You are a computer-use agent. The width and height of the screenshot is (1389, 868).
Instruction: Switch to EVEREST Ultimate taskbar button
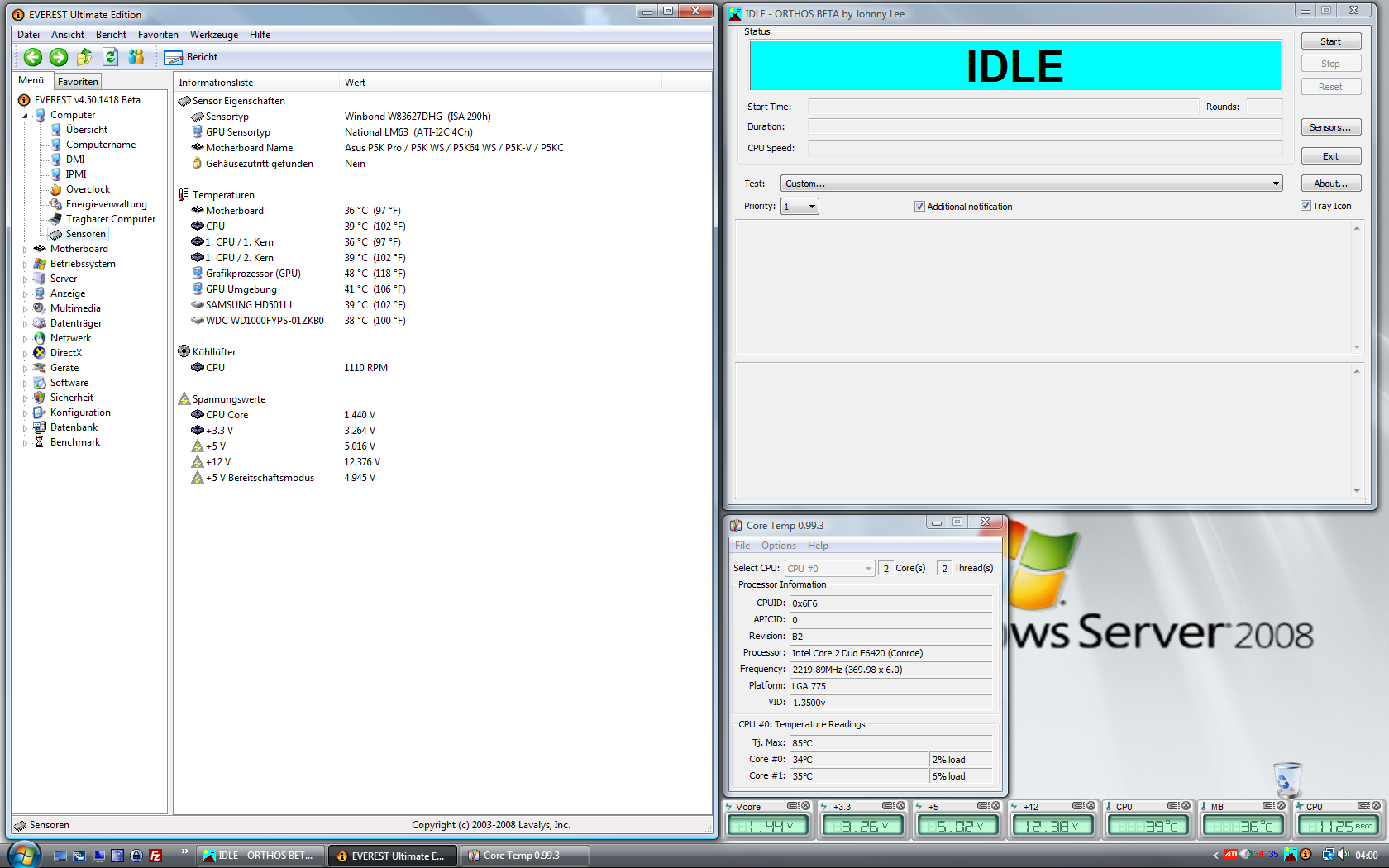pos(391,856)
